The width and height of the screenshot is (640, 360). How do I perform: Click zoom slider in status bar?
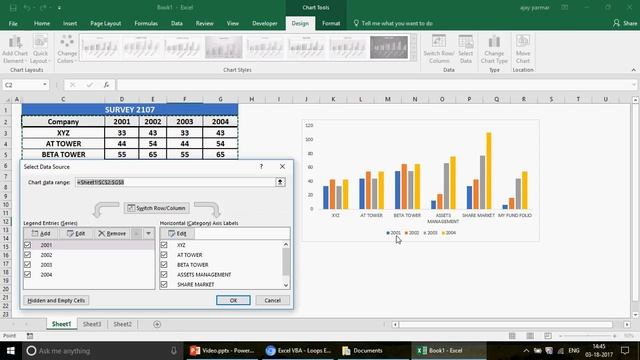[x=588, y=336]
